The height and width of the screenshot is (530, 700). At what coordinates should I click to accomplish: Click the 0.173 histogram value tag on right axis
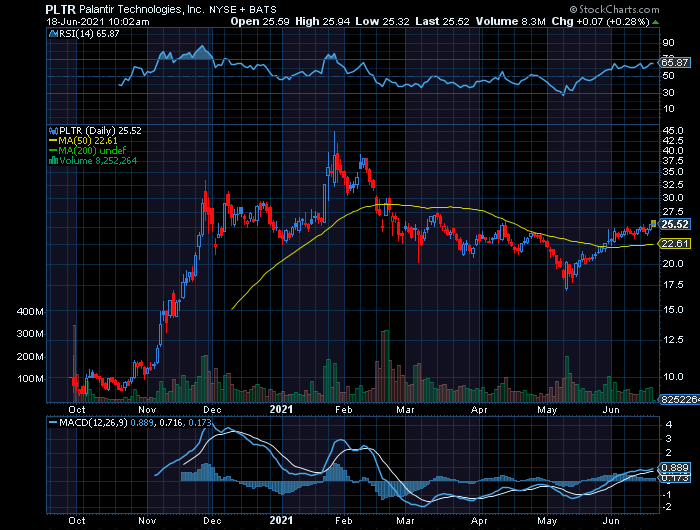pos(675,478)
